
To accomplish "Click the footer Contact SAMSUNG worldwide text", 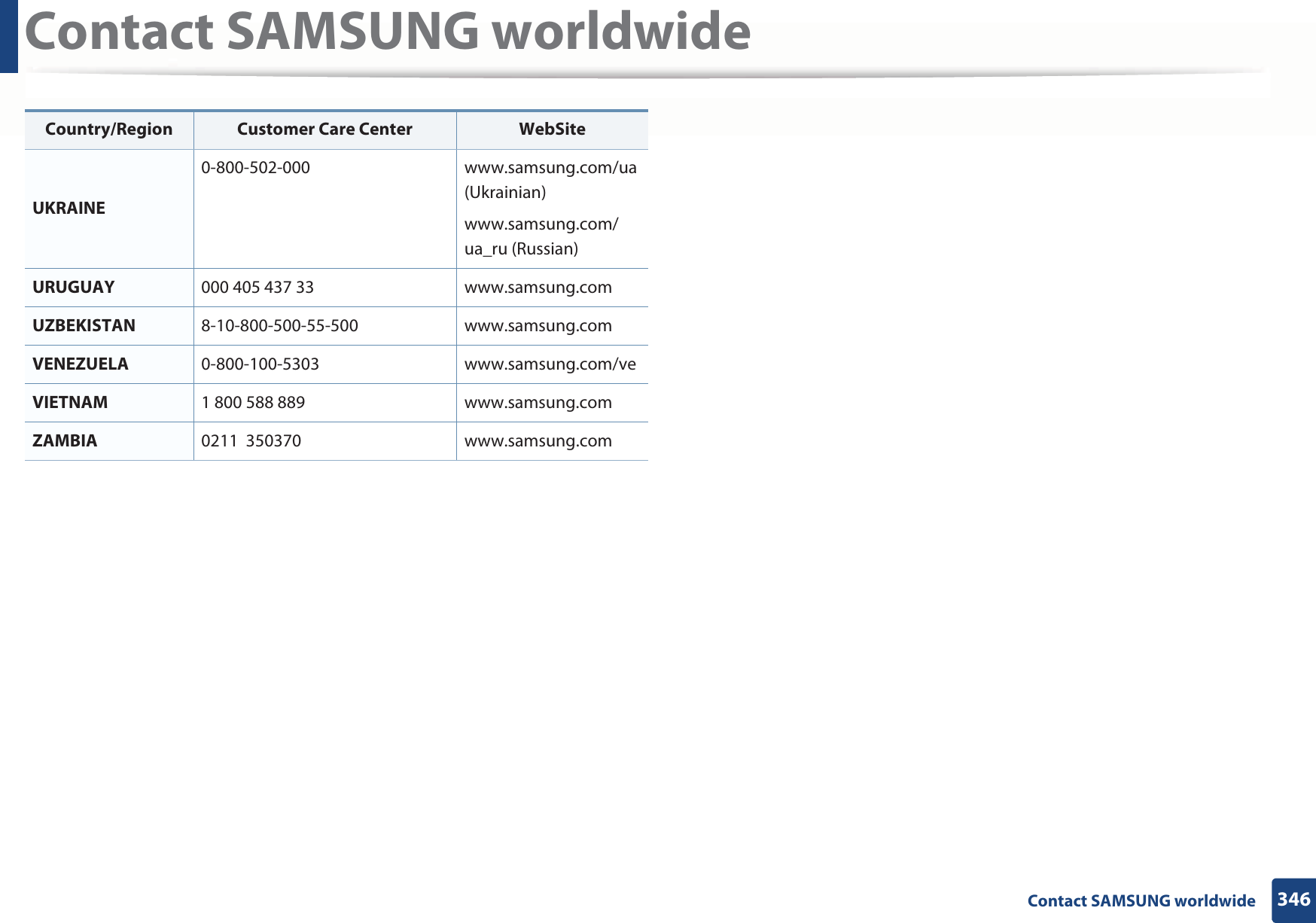I will click(1141, 901).
